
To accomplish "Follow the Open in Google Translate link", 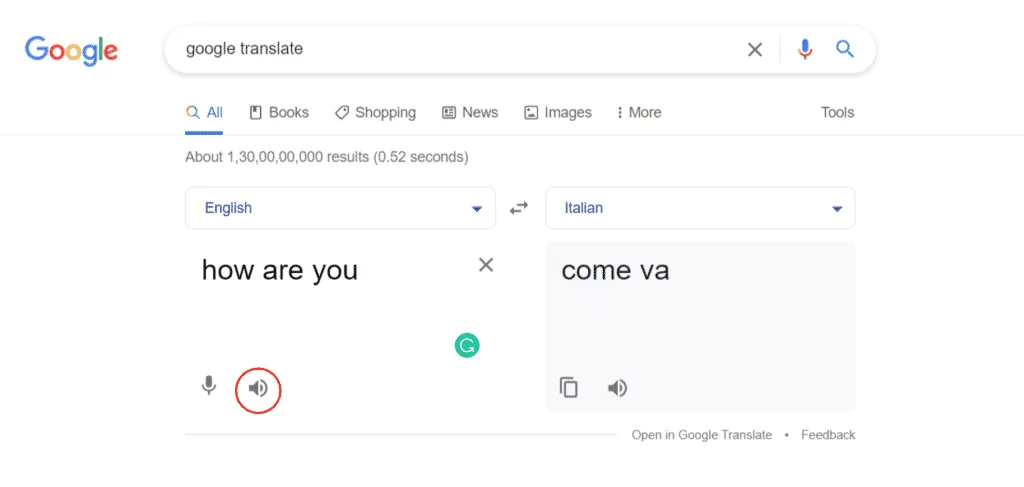I will [x=701, y=435].
